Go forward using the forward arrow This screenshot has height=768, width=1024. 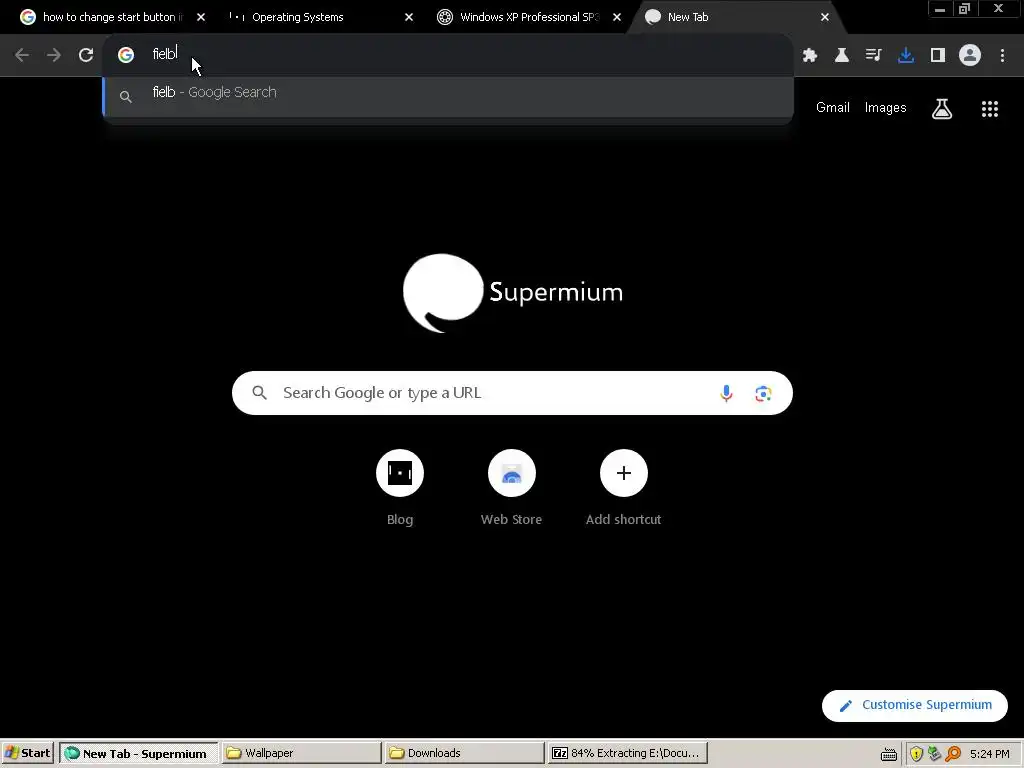point(54,55)
